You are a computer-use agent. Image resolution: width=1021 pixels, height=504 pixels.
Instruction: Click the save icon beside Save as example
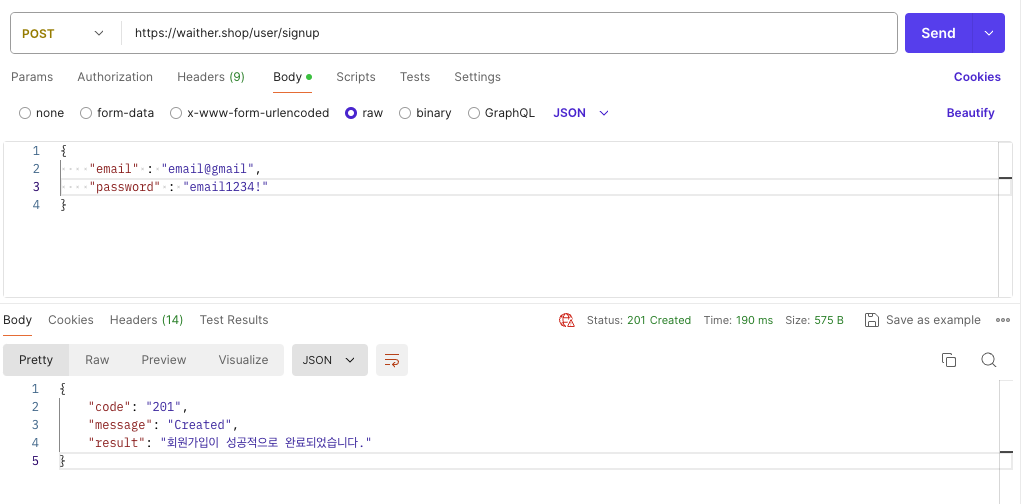tap(872, 320)
